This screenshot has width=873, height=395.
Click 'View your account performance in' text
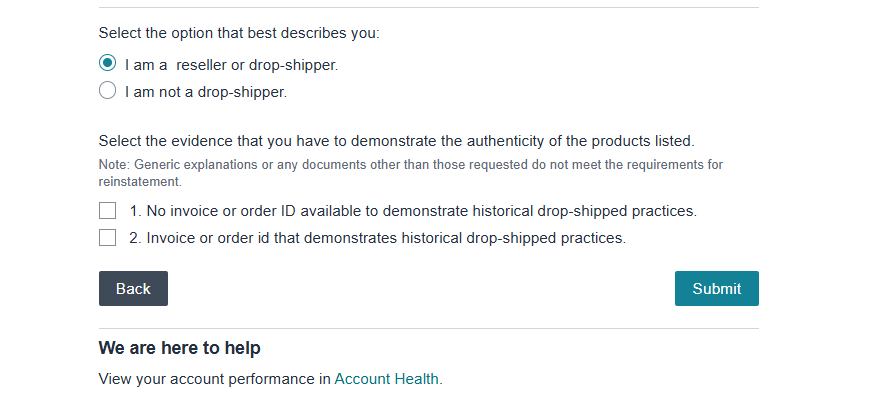click(215, 379)
